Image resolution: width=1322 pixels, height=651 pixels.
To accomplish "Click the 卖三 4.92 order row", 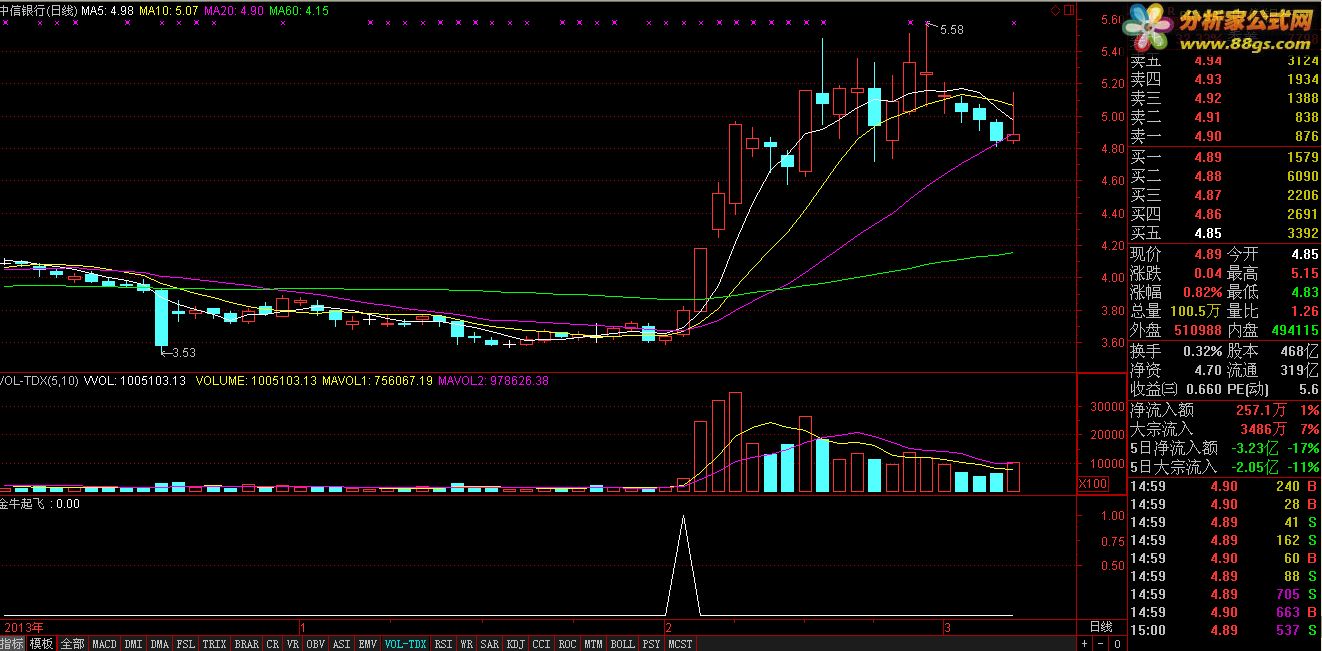I will (1225, 99).
